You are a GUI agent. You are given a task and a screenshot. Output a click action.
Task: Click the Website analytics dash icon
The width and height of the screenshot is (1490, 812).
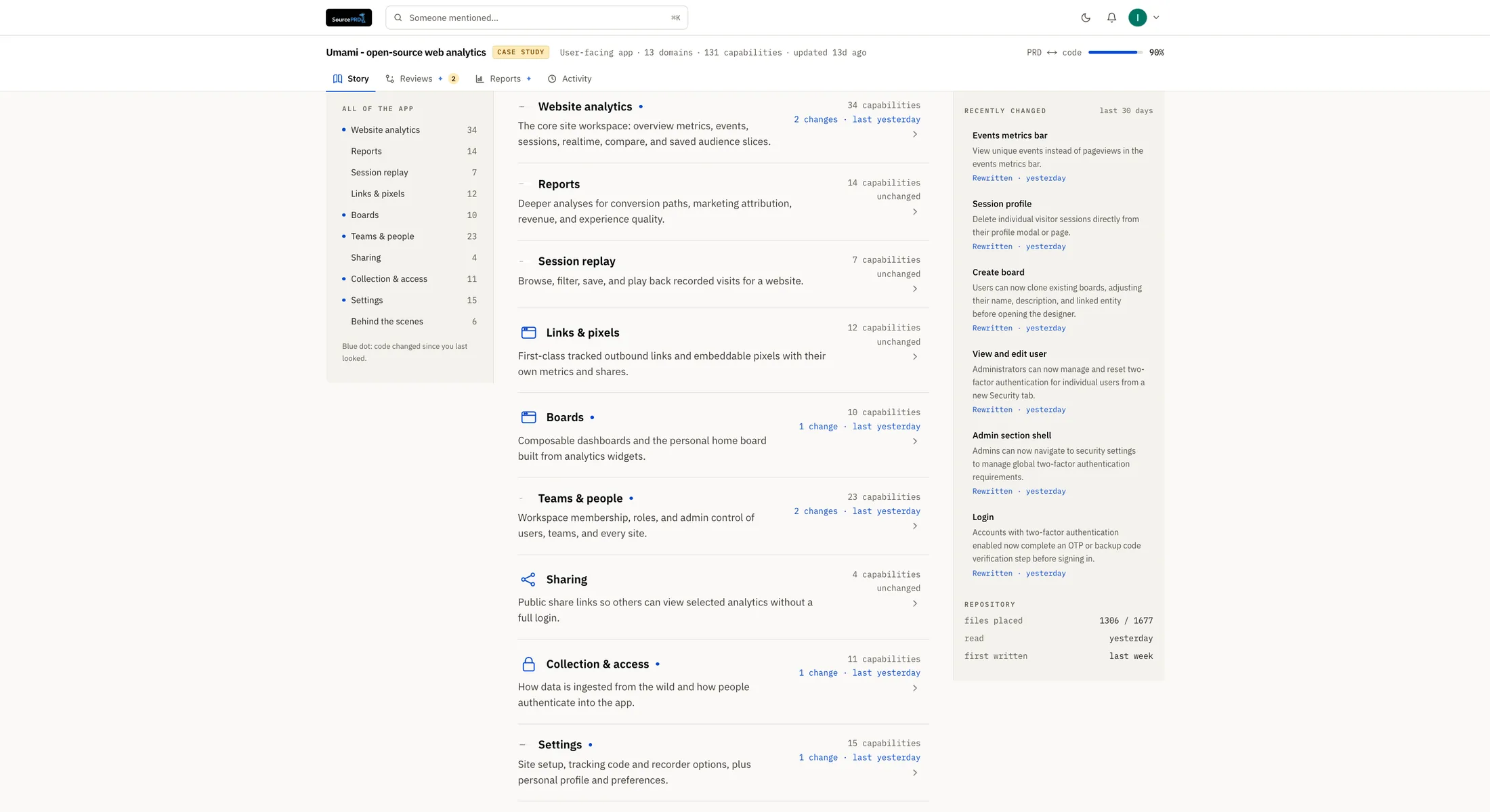click(x=521, y=106)
